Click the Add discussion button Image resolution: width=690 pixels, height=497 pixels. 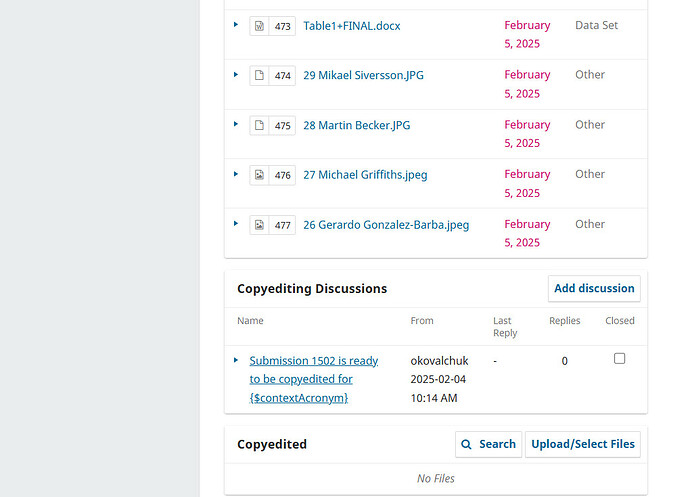pos(594,288)
